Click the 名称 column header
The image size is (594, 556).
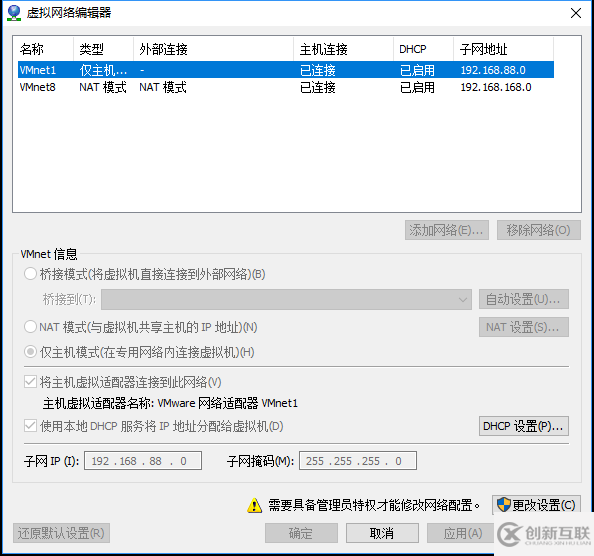45,49
